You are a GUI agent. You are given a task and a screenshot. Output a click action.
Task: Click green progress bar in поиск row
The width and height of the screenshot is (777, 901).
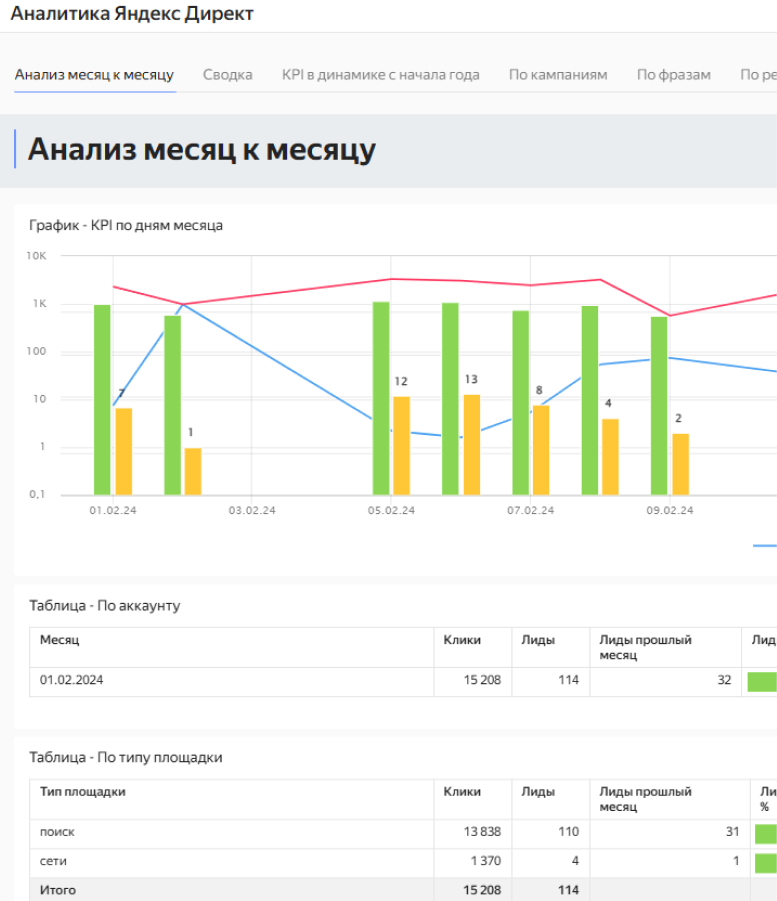[765, 833]
